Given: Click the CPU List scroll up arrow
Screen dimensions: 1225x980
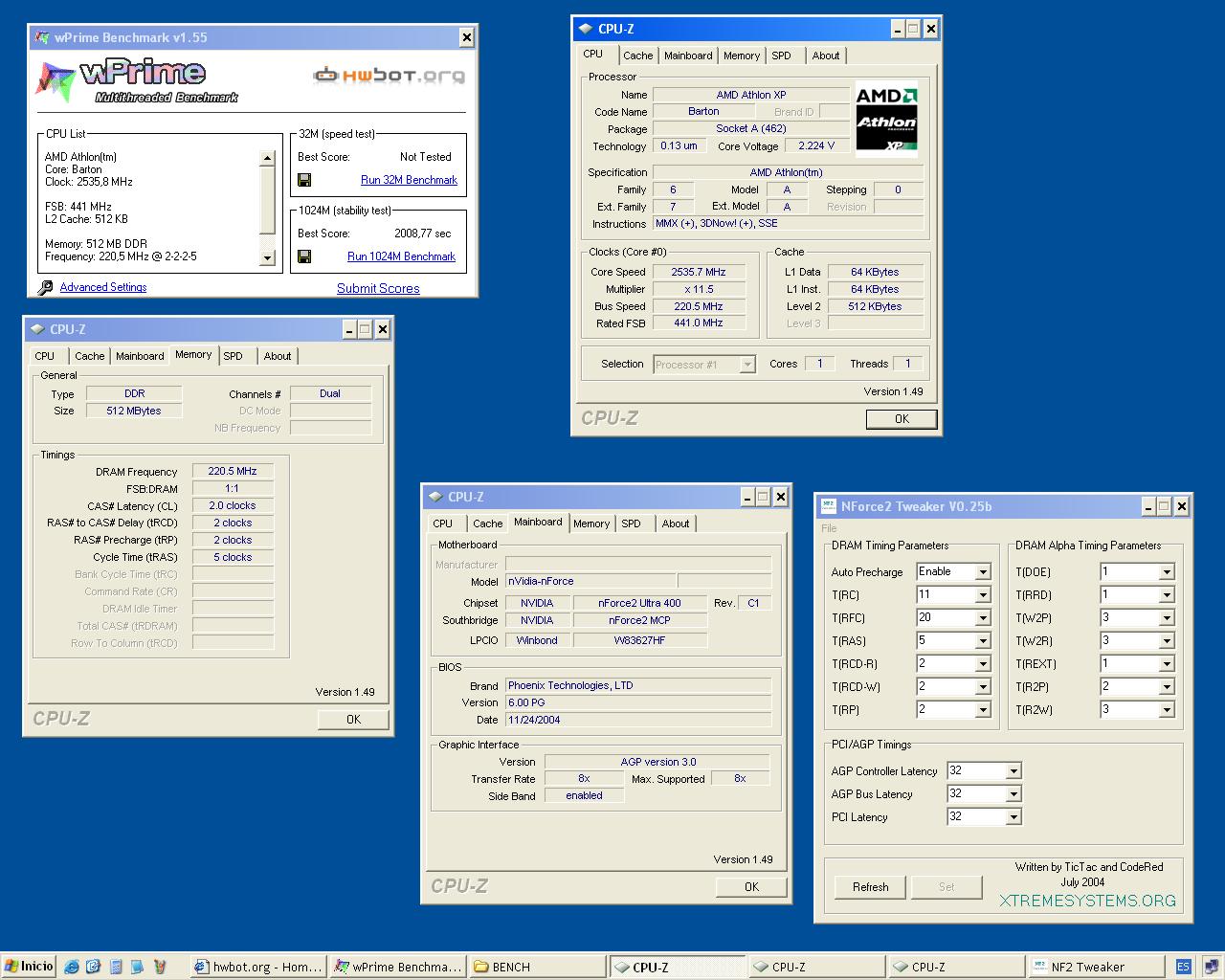Looking at the screenshot, I should click(x=267, y=158).
